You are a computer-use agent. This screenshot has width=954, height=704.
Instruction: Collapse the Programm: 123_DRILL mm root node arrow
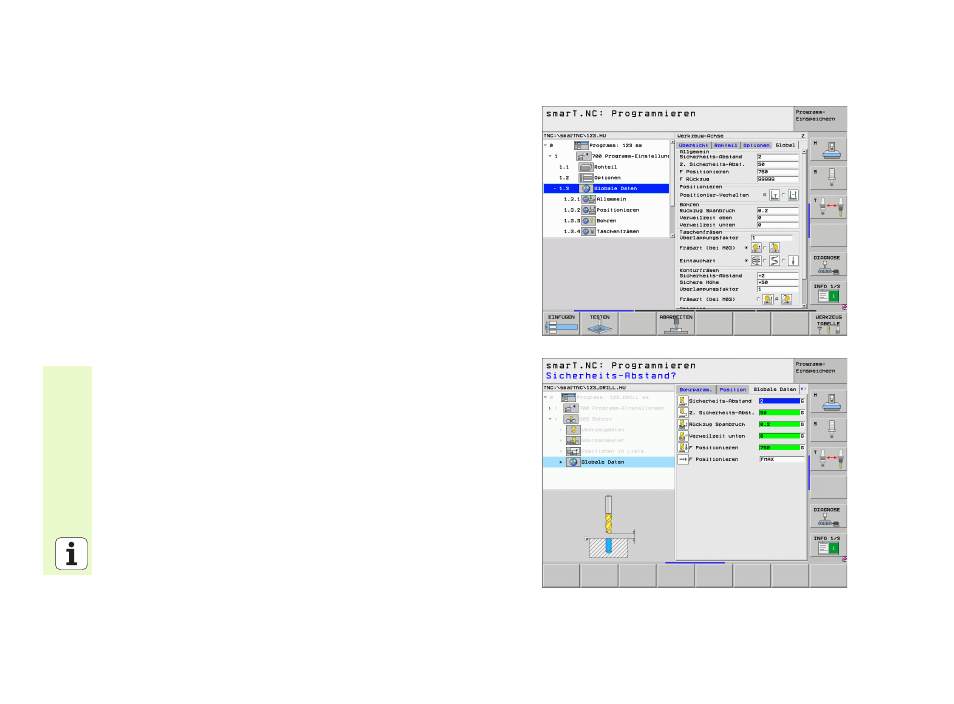pyautogui.click(x=546, y=397)
